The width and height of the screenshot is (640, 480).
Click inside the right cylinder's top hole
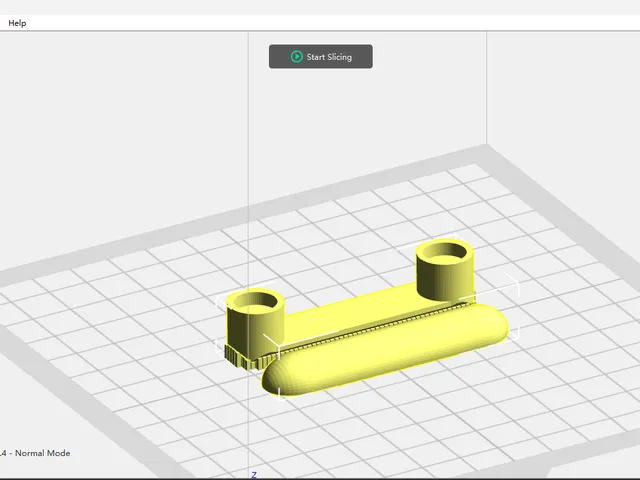445,251
